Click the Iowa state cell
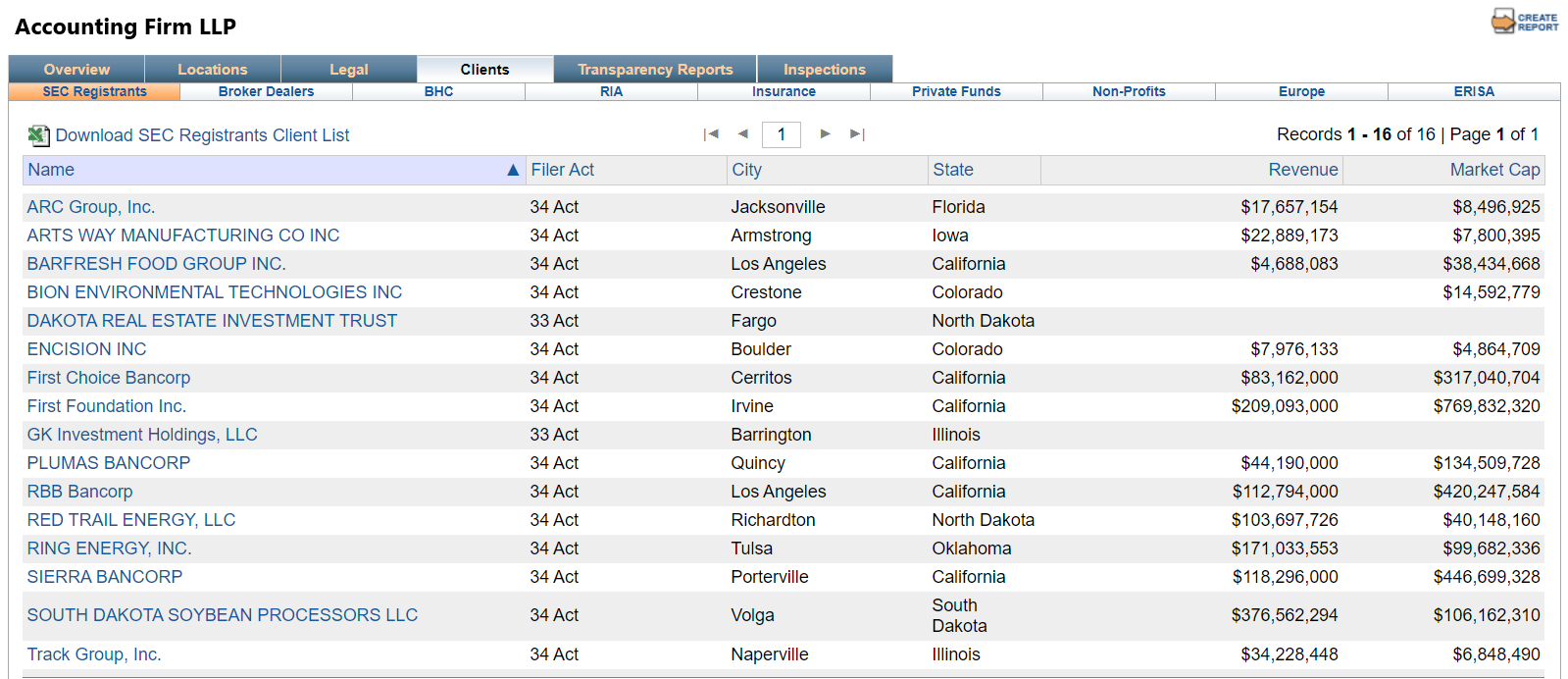Image resolution: width=1568 pixels, height=679 pixels. click(950, 235)
